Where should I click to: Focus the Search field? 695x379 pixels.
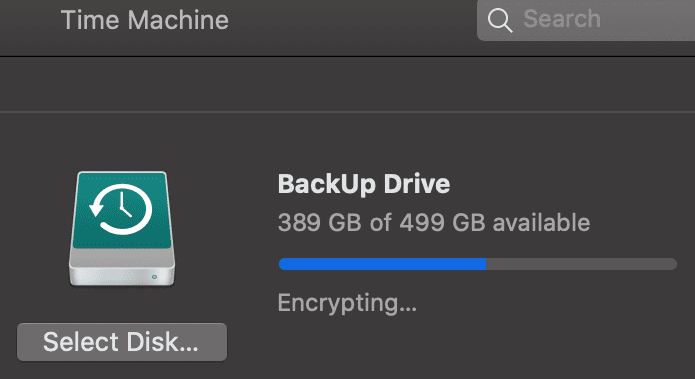pyautogui.click(x=586, y=20)
